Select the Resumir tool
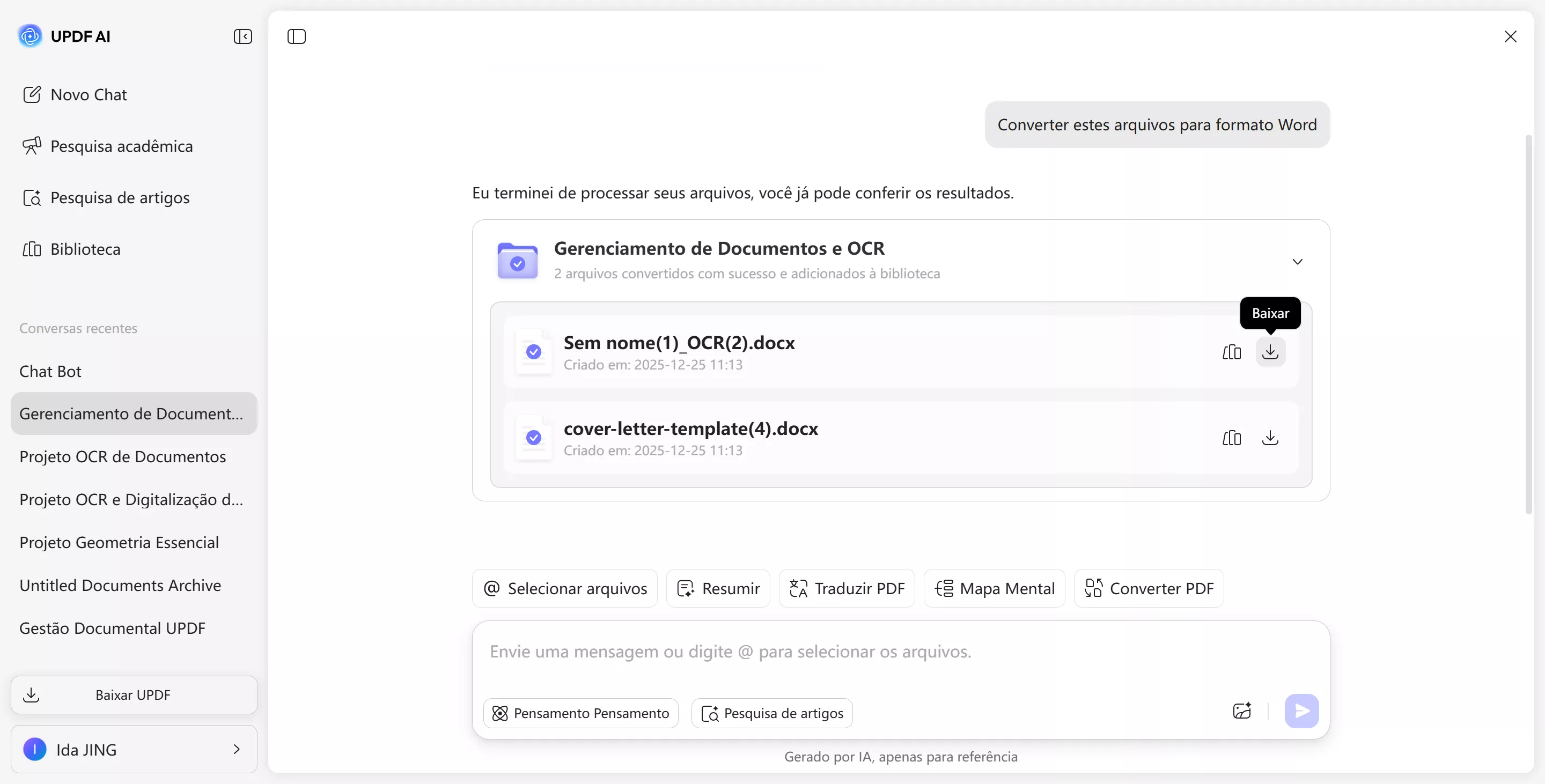1545x784 pixels. click(x=718, y=588)
